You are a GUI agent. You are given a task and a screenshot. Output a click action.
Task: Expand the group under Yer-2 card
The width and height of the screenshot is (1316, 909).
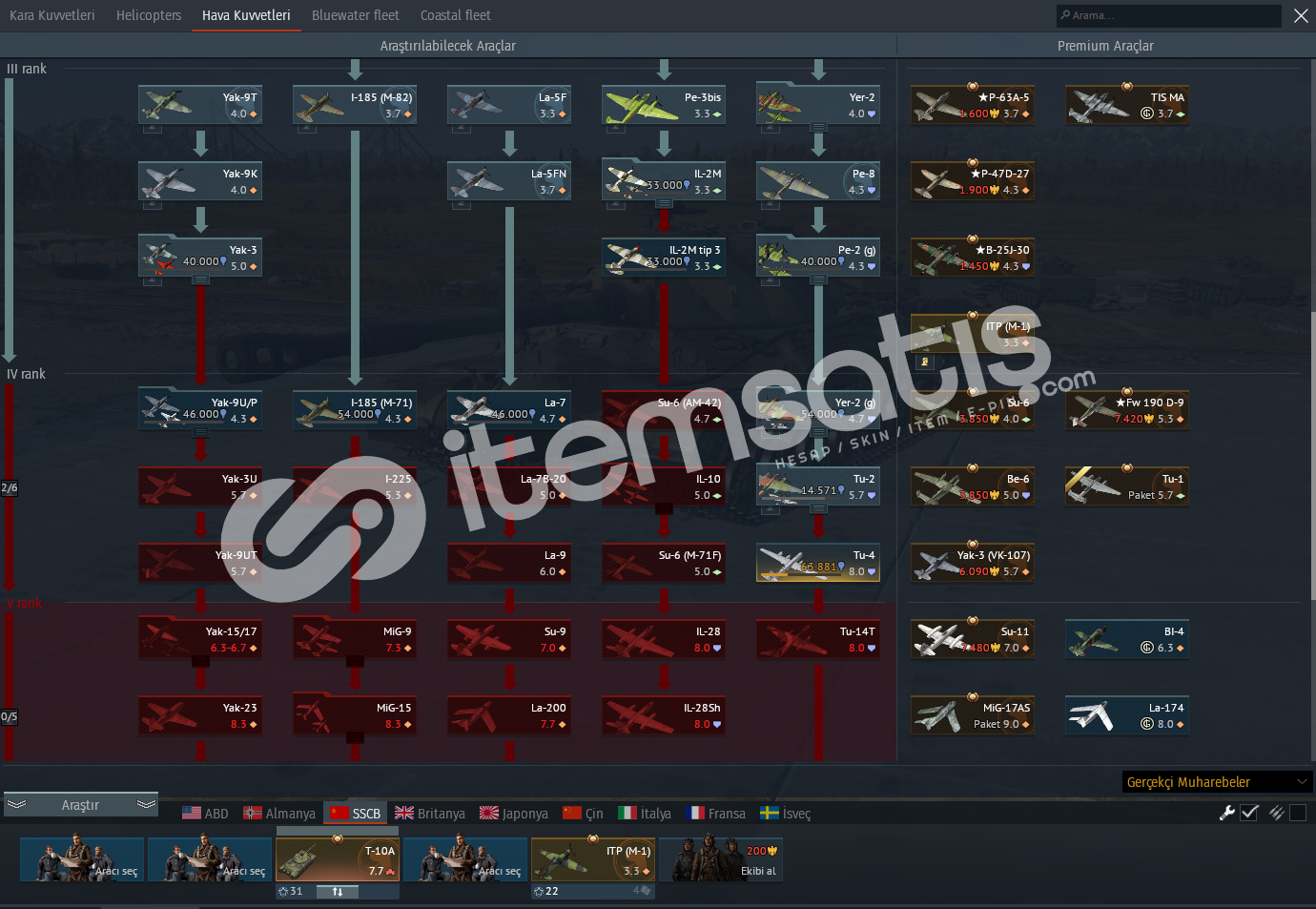point(818,127)
